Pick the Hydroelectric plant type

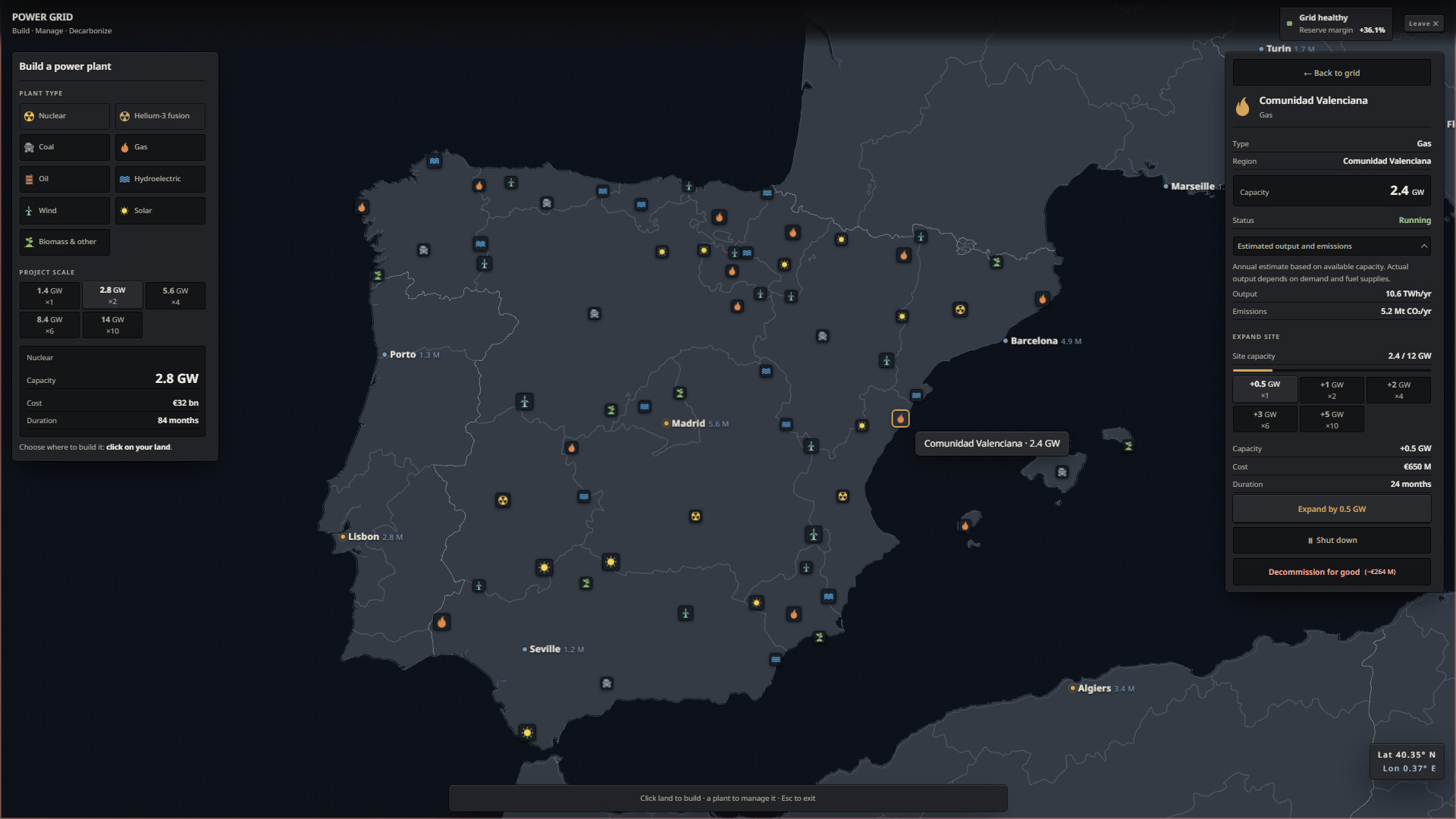click(160, 179)
